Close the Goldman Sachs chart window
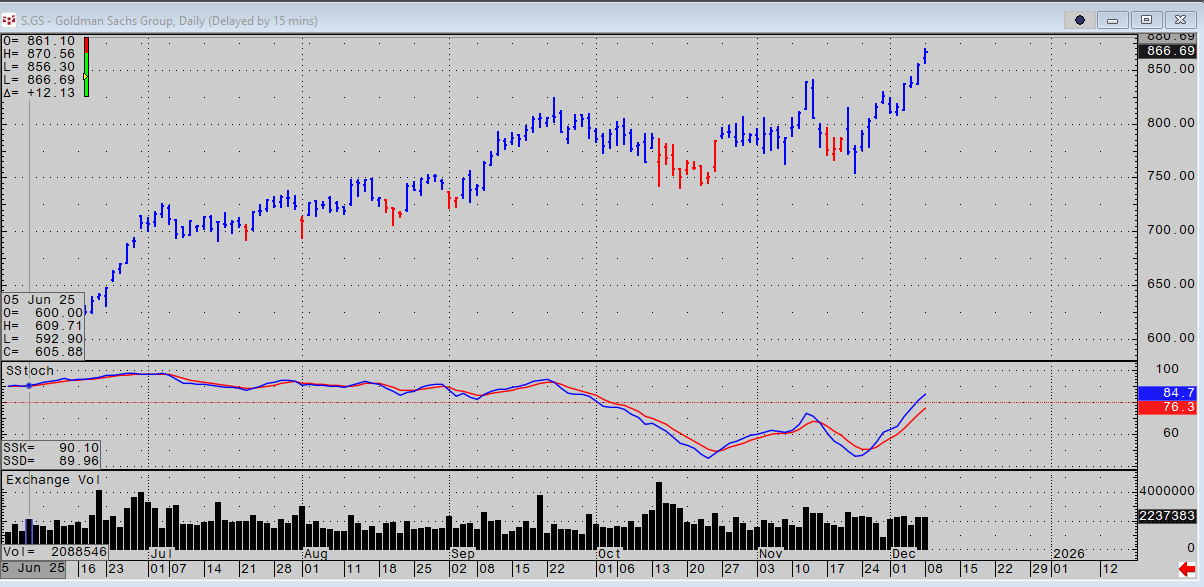 (1180, 19)
